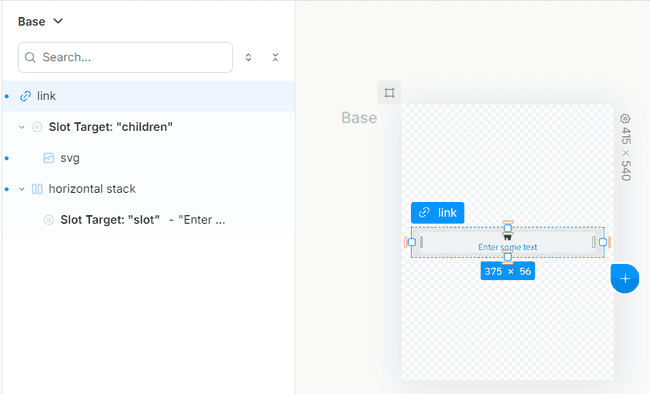Open the artboard settings gear icon
650x394 pixels.
(x=625, y=119)
